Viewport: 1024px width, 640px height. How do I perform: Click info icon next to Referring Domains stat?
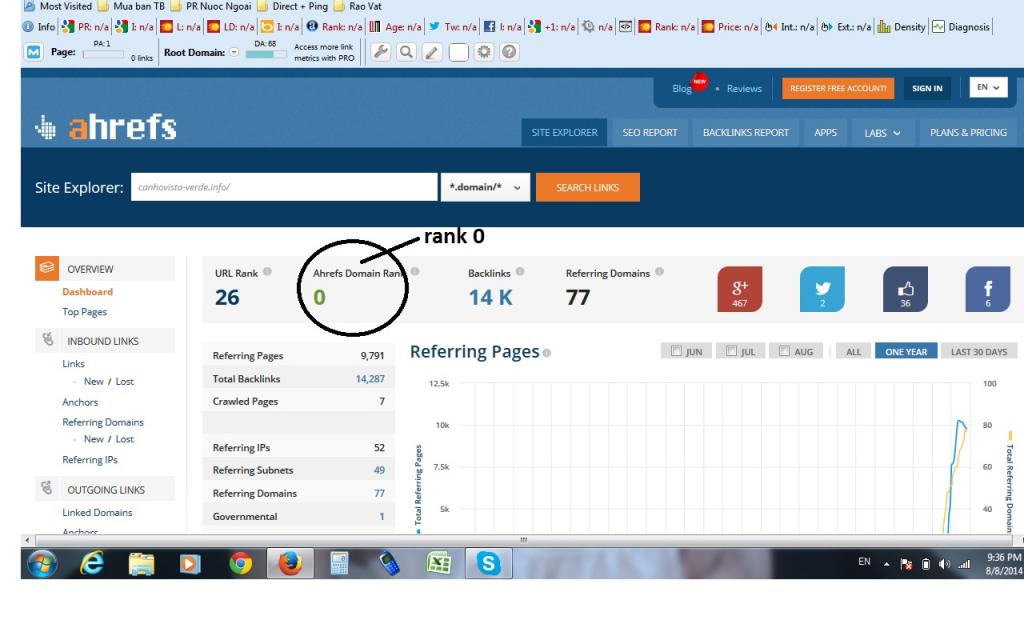[660, 272]
